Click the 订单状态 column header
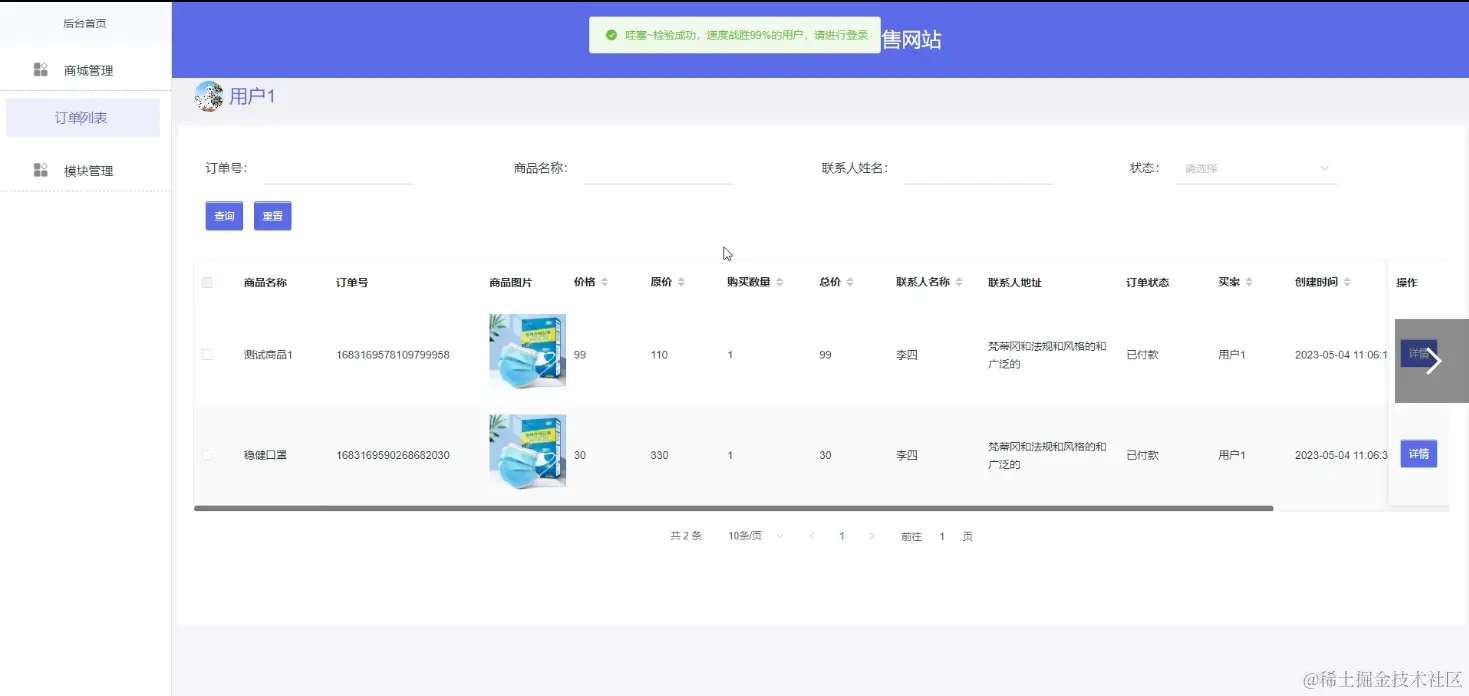1469x696 pixels. click(1147, 282)
